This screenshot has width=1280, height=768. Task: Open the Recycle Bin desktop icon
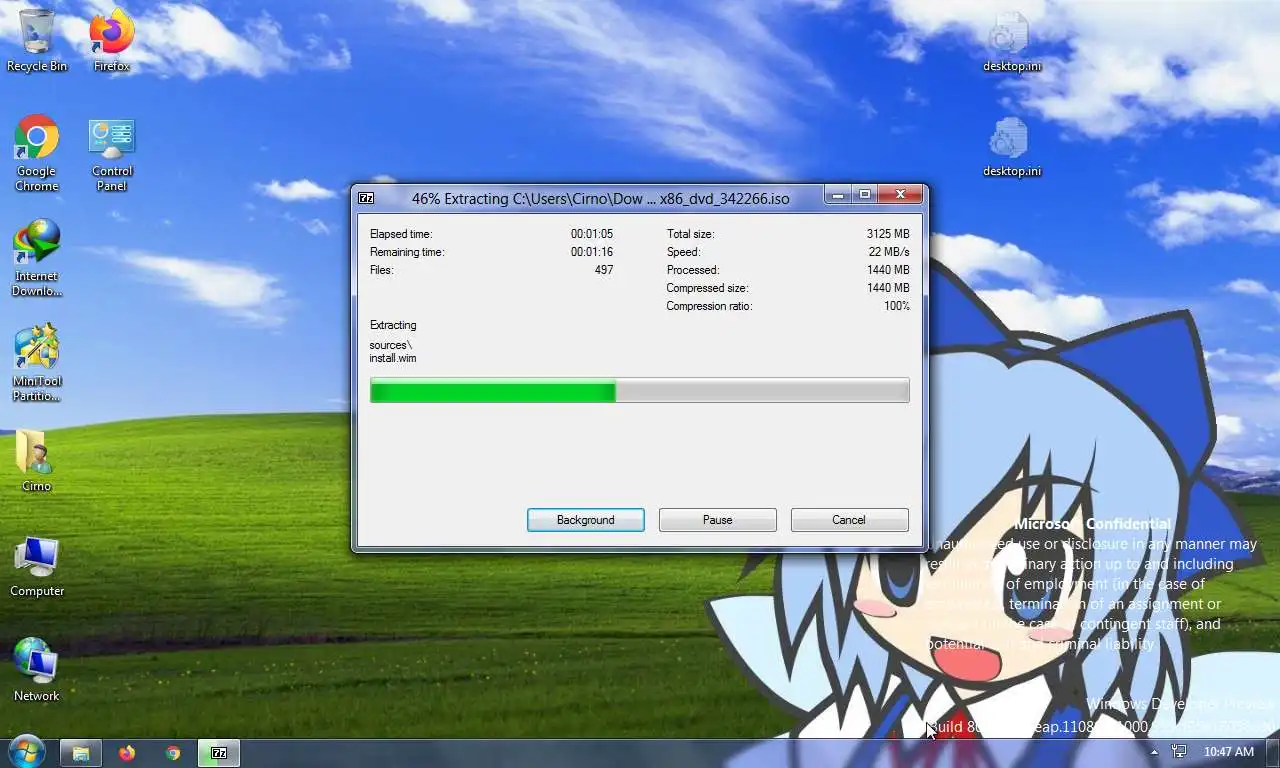coord(37,42)
